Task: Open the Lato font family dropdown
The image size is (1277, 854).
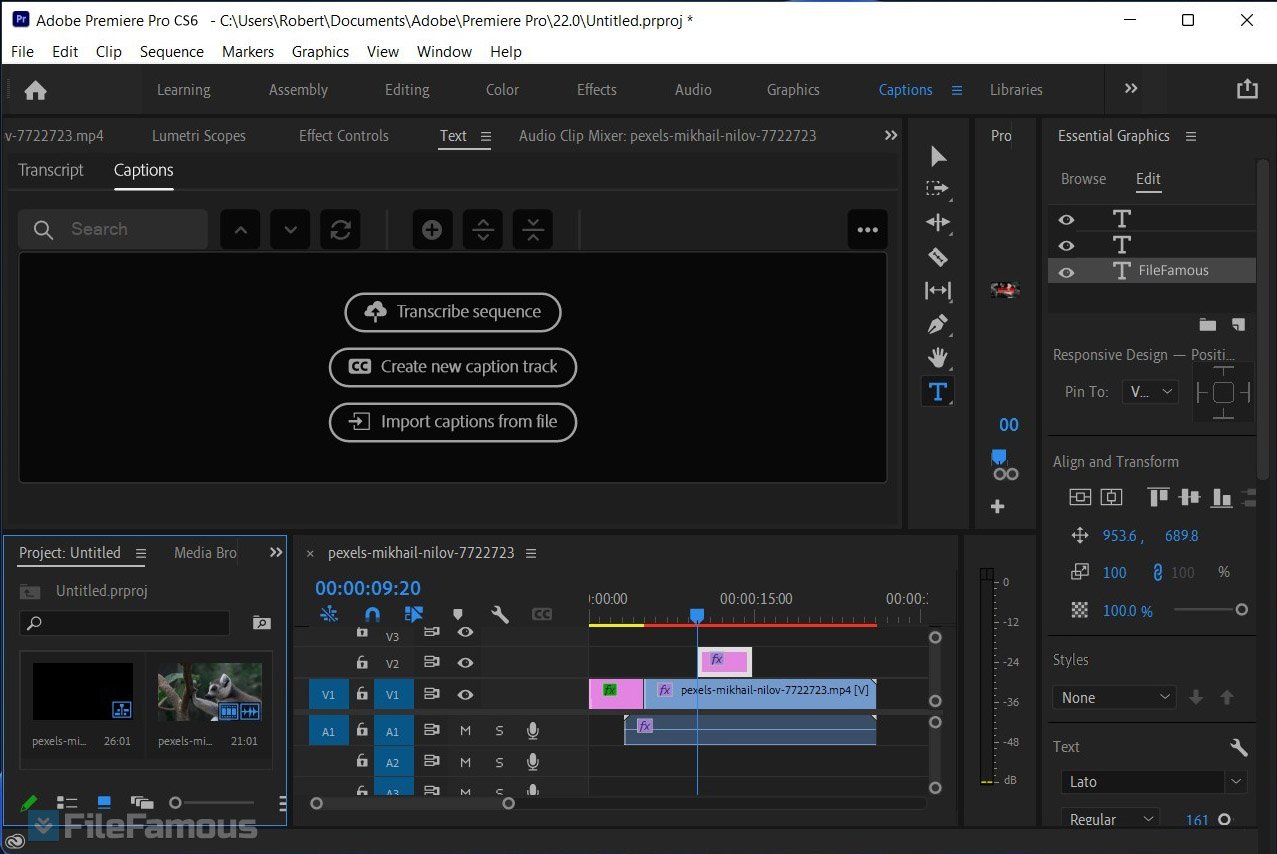Action: 1154,782
